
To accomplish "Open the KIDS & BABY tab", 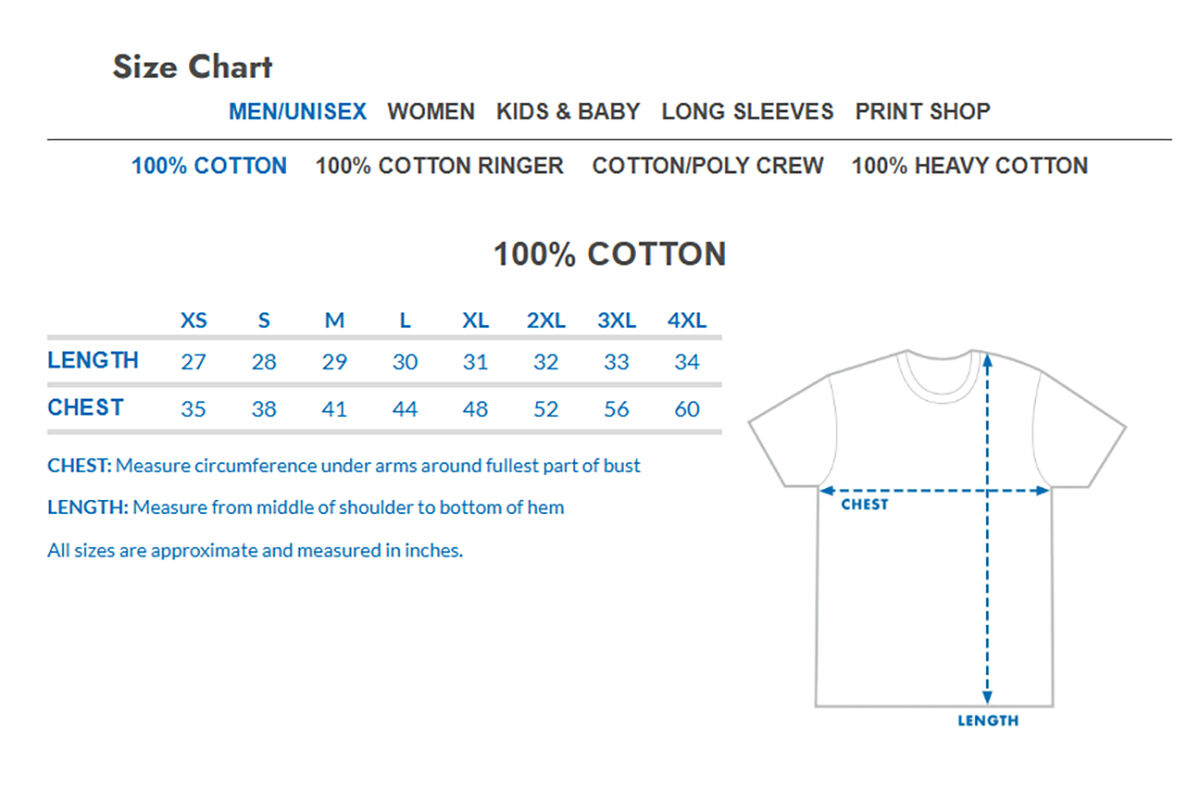I will [568, 111].
